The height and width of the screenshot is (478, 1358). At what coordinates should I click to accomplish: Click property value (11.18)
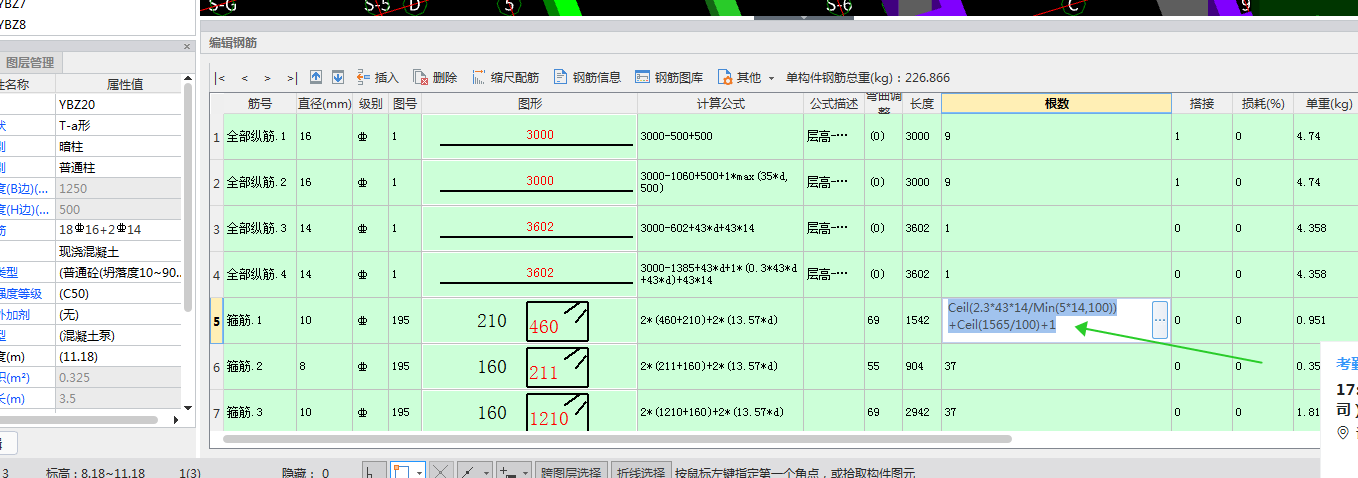pos(118,357)
